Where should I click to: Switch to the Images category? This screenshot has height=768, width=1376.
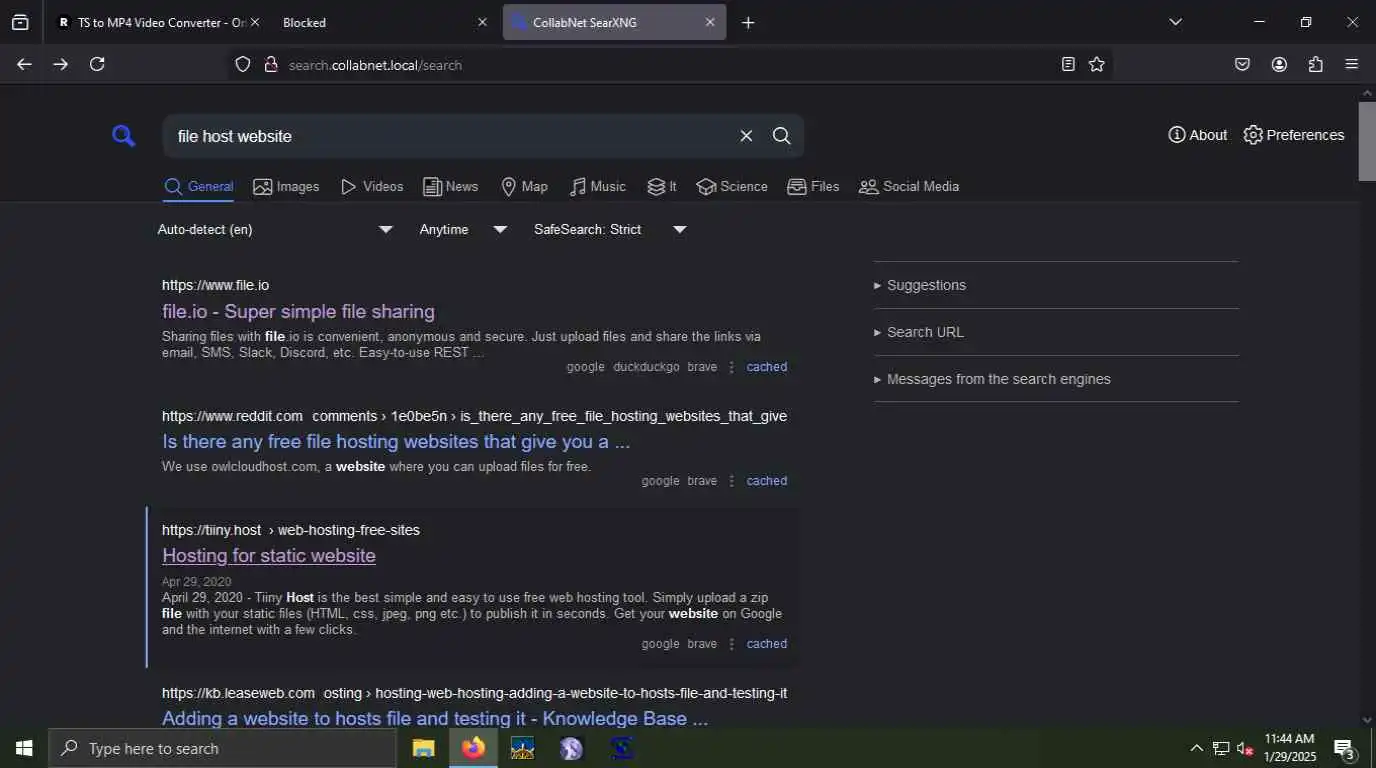(286, 187)
